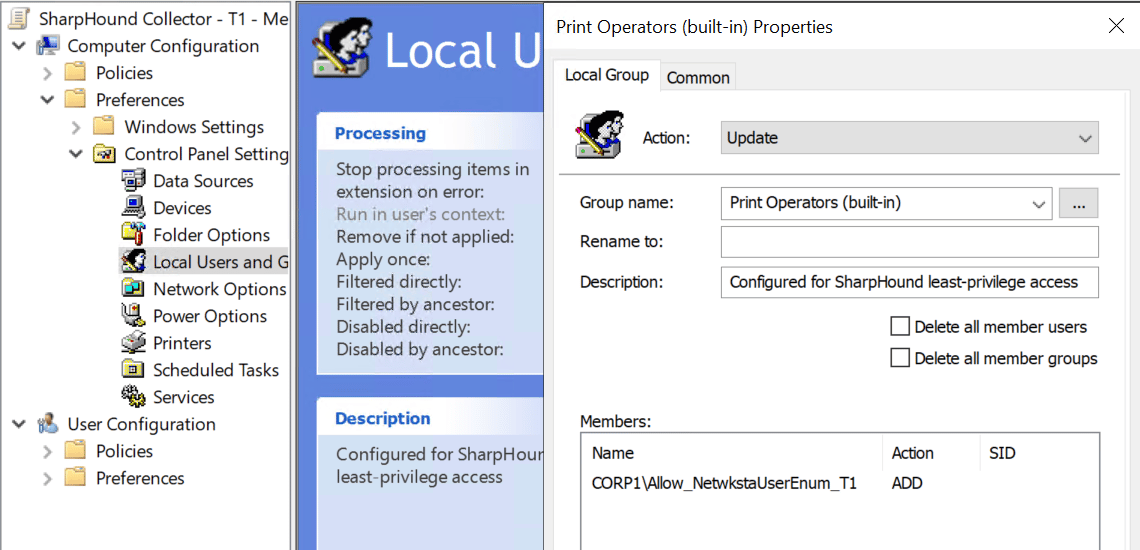Screen dimensions: 1140x550
Task: Click the Processing section heading
Action: pyautogui.click(x=380, y=133)
